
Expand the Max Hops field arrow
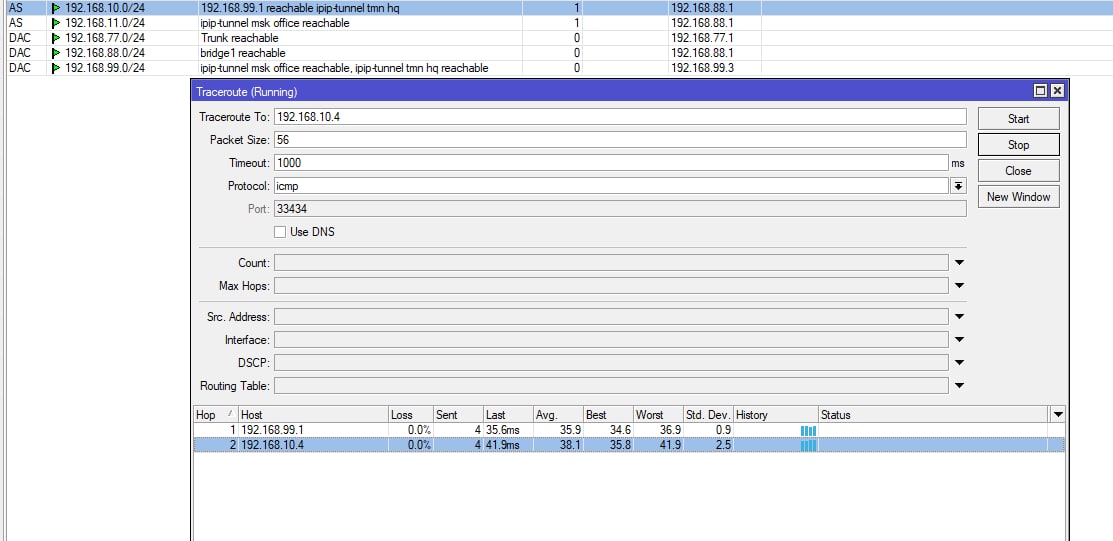pos(960,286)
